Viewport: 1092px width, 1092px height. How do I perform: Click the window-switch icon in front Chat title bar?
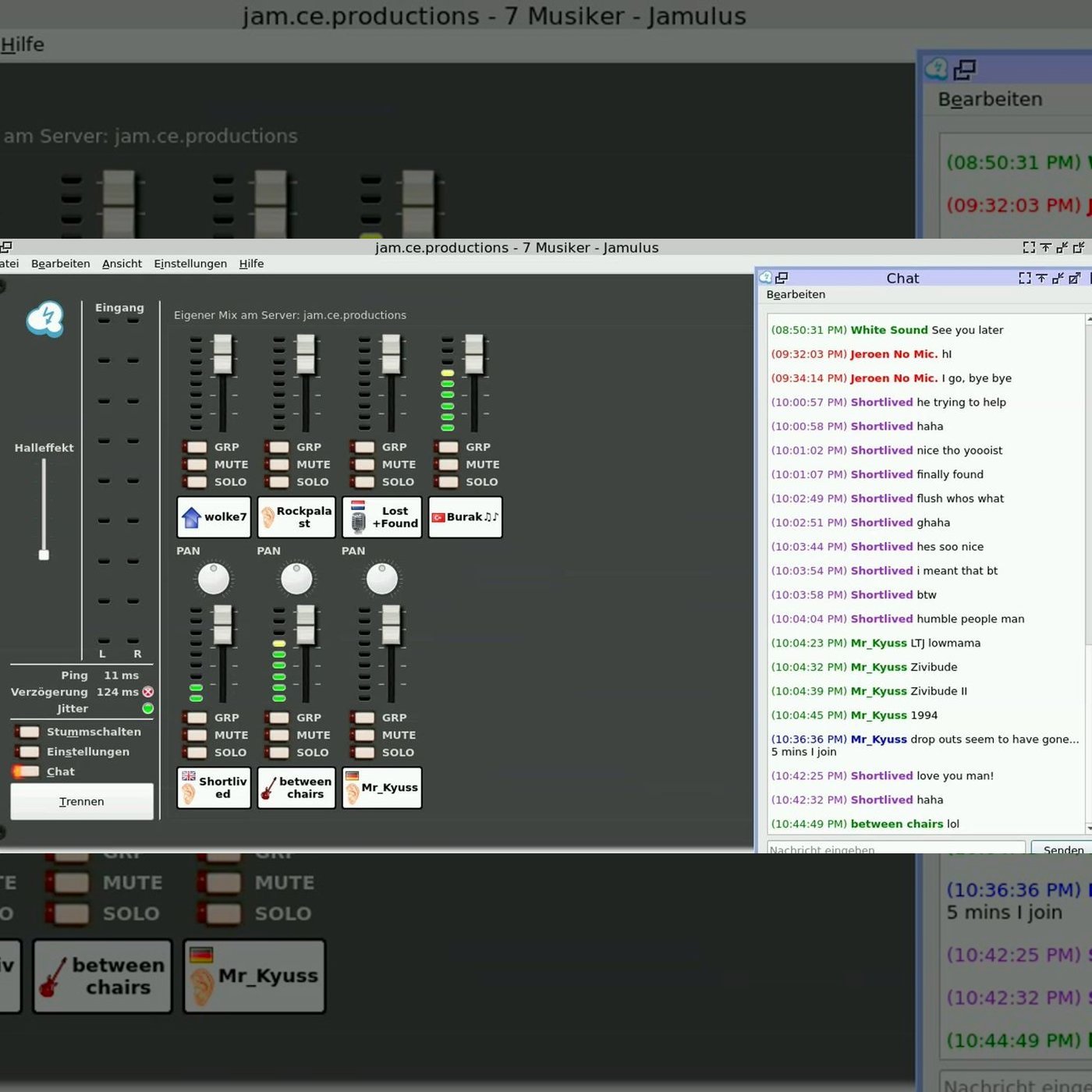[x=782, y=278]
